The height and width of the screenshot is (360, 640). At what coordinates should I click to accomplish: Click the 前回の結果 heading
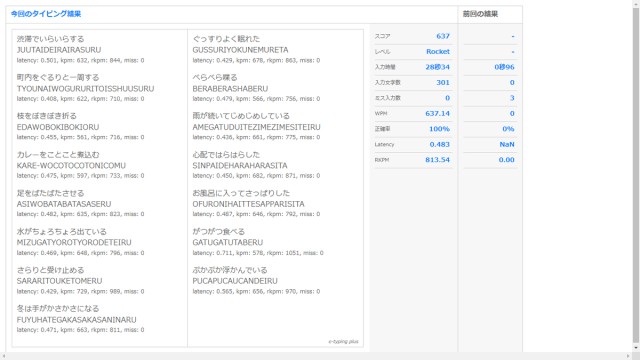click(480, 14)
